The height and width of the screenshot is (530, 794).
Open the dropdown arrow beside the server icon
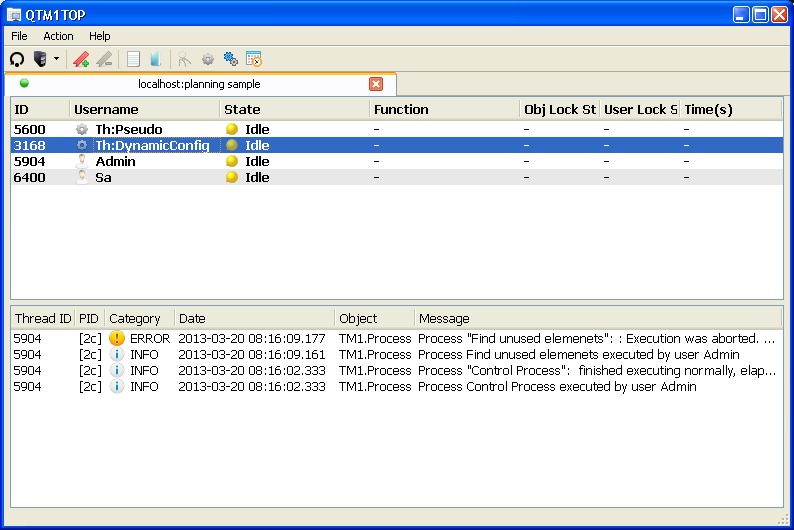pos(56,59)
